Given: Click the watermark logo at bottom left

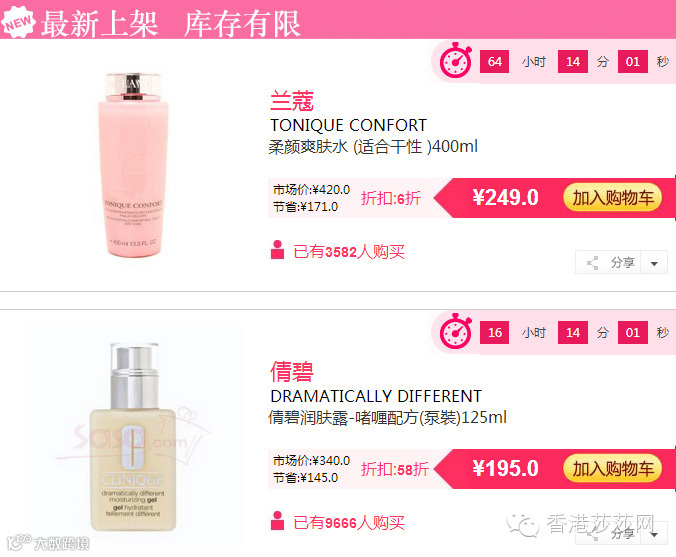Looking at the screenshot, I should [48, 543].
